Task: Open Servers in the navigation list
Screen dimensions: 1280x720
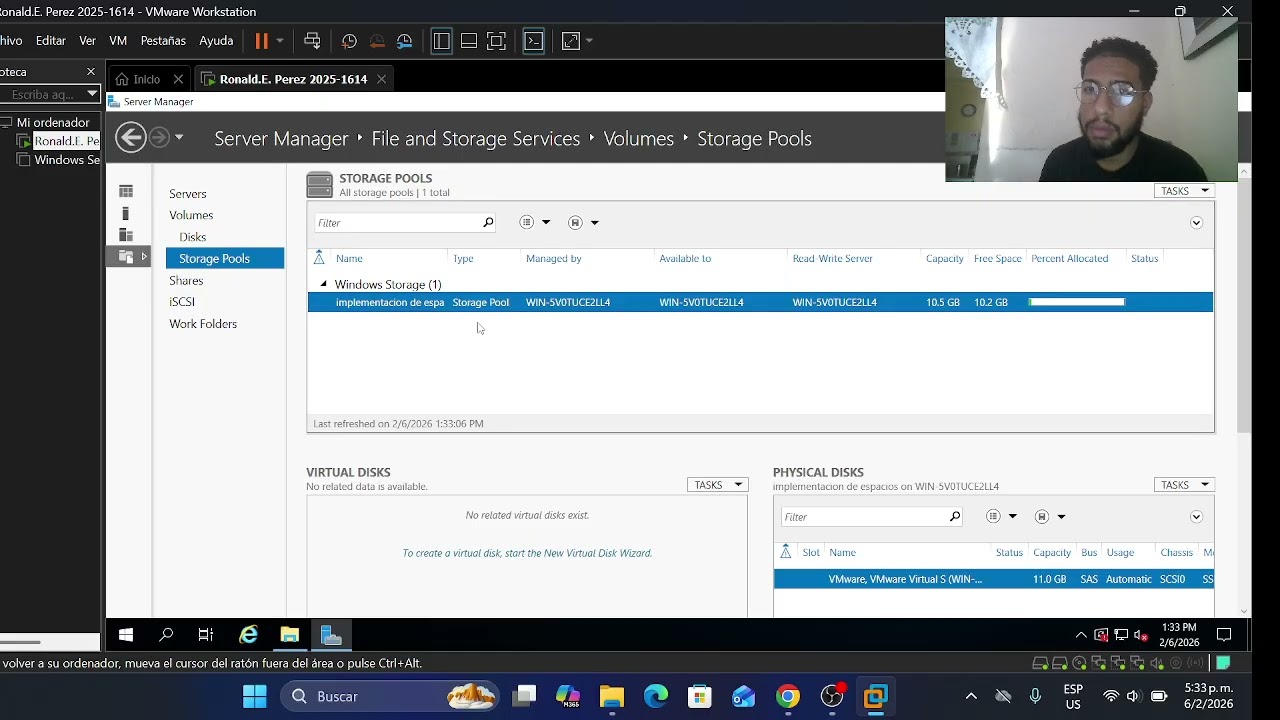Action: click(x=188, y=194)
